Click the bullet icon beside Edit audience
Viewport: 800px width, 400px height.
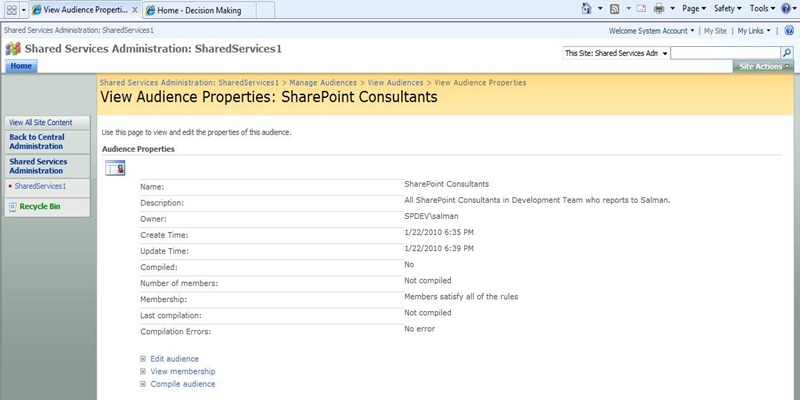point(143,359)
